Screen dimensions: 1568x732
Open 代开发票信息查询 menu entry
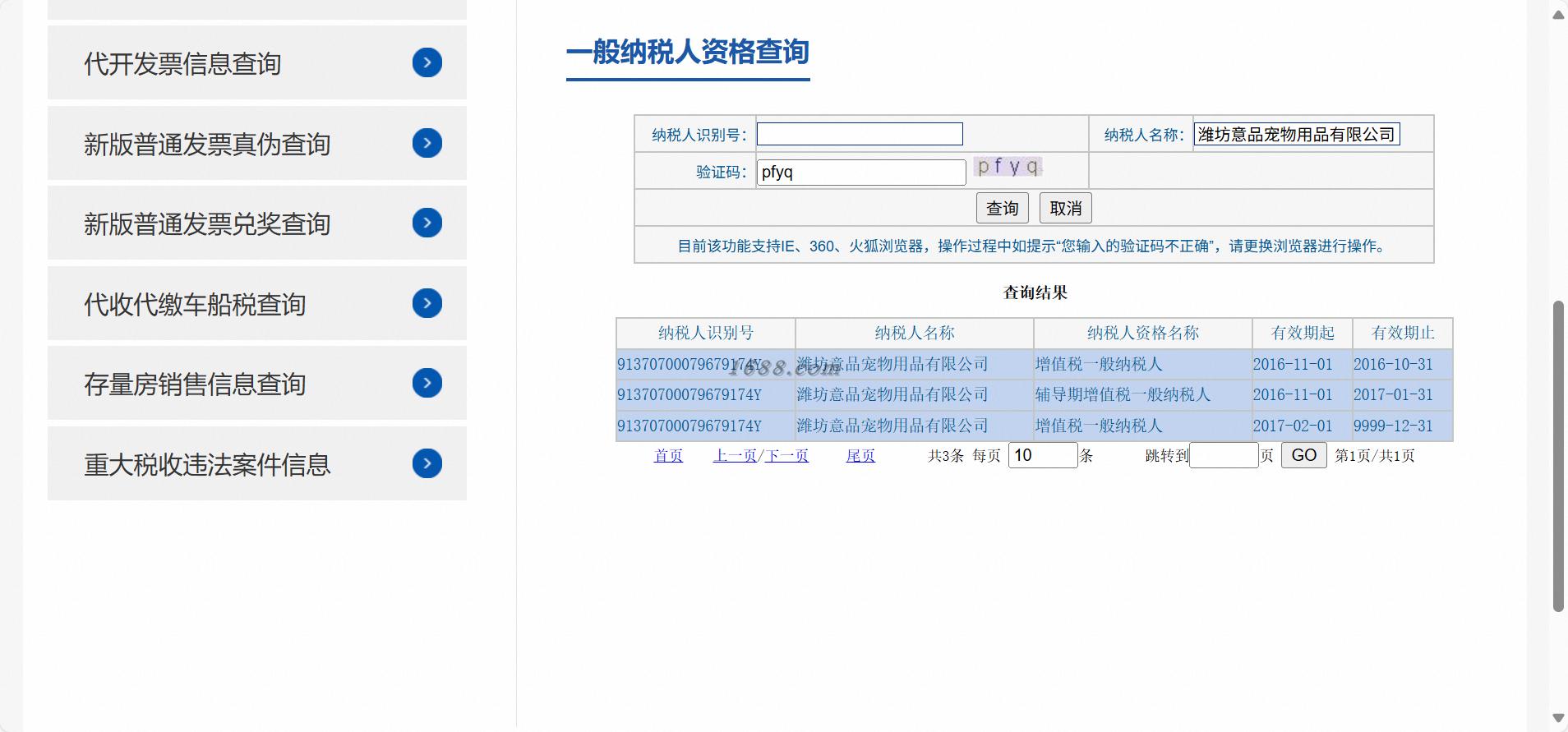point(257,62)
